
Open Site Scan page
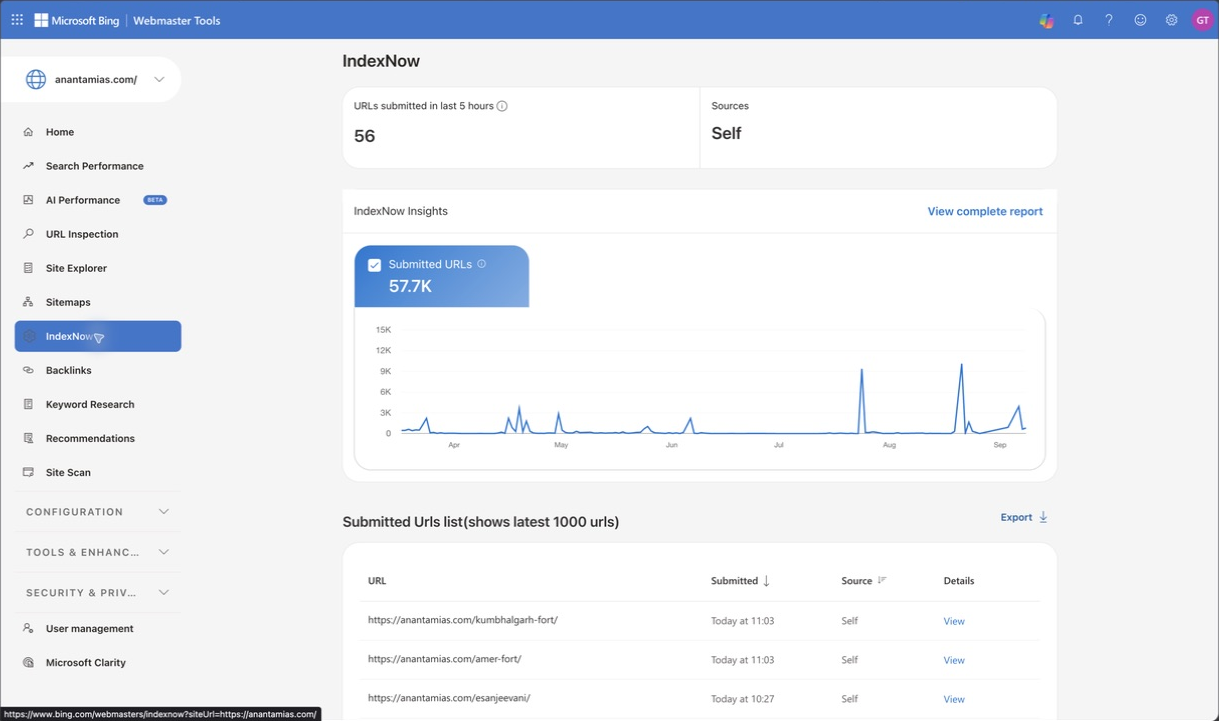pyautogui.click(x=68, y=472)
